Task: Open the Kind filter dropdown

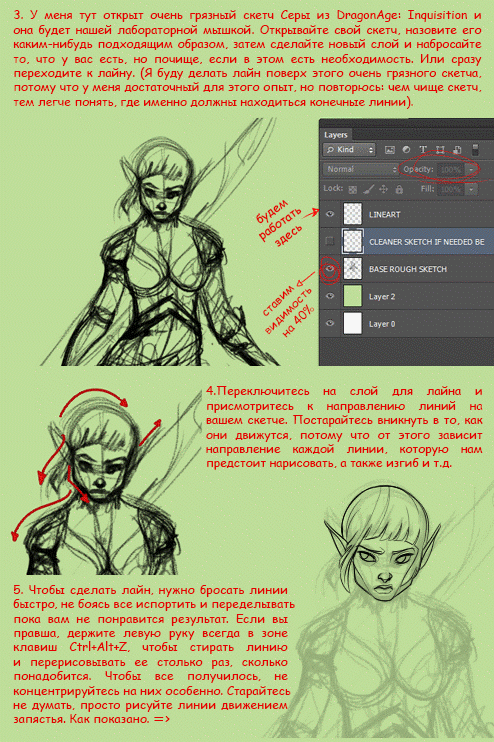Action: click(x=349, y=150)
